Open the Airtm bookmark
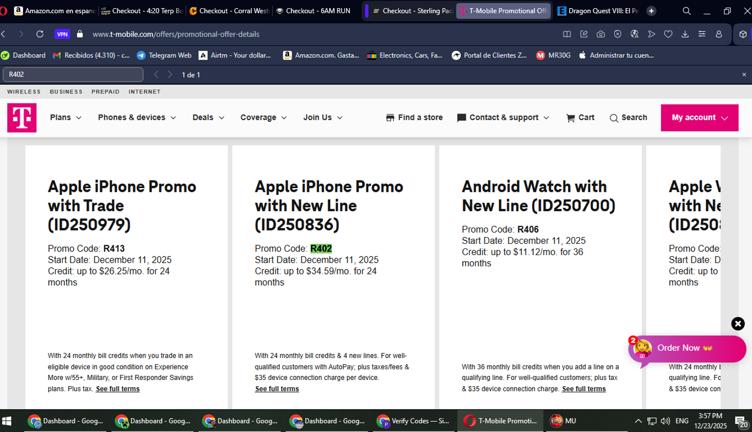This screenshot has width=752, height=432. click(235, 55)
